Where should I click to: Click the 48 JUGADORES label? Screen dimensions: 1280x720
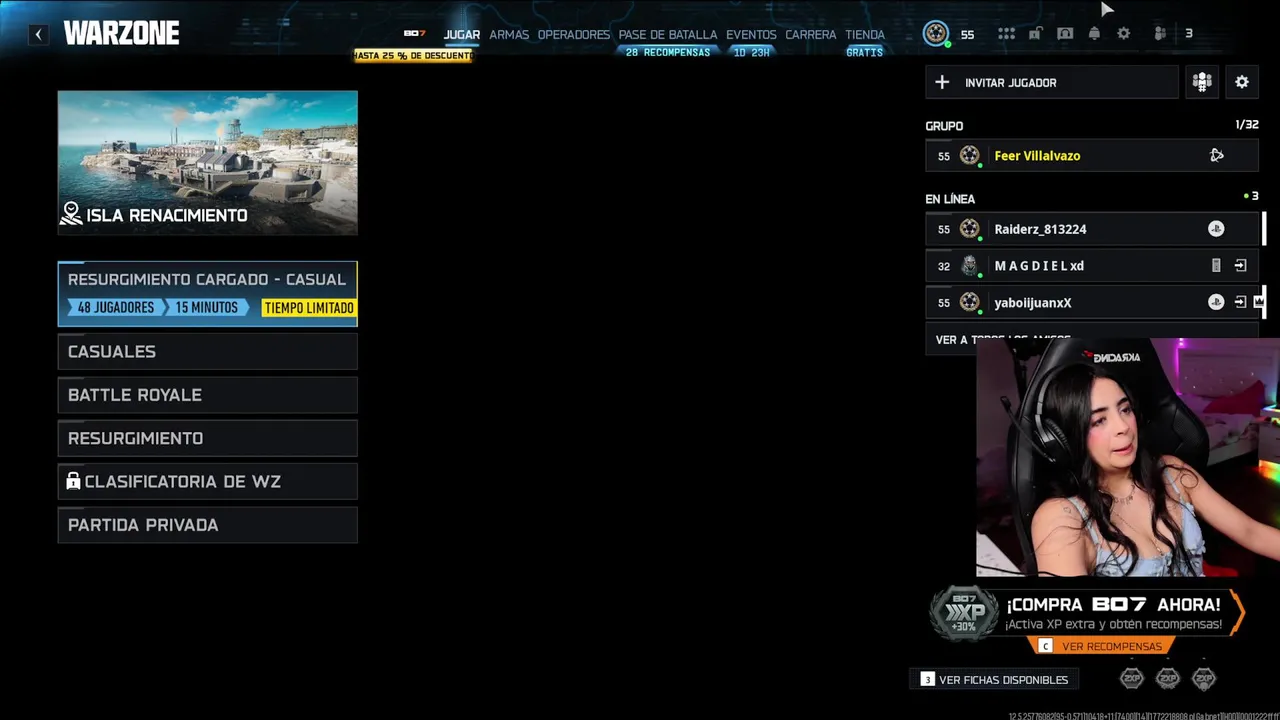tap(116, 308)
